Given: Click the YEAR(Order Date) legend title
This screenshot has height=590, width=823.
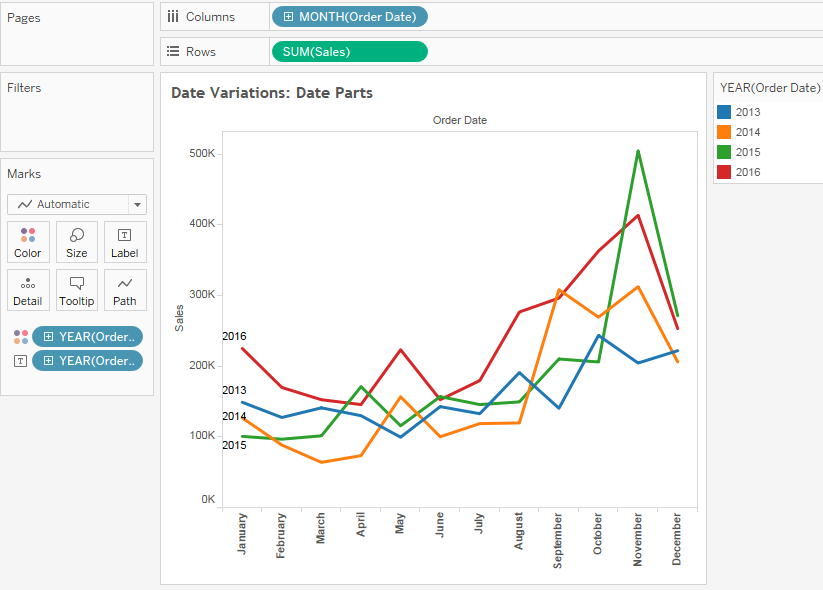Looking at the screenshot, I should click(770, 88).
